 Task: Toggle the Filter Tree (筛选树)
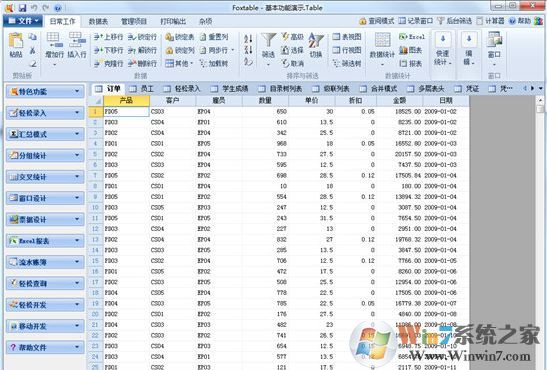[x=347, y=63]
